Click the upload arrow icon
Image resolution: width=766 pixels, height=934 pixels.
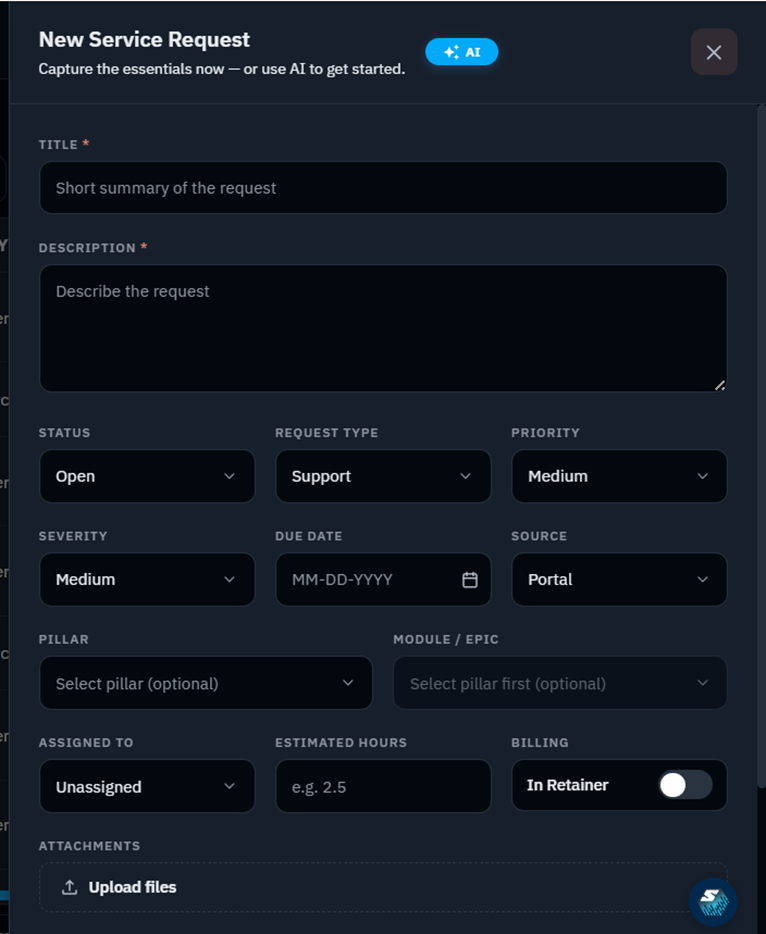tap(70, 887)
